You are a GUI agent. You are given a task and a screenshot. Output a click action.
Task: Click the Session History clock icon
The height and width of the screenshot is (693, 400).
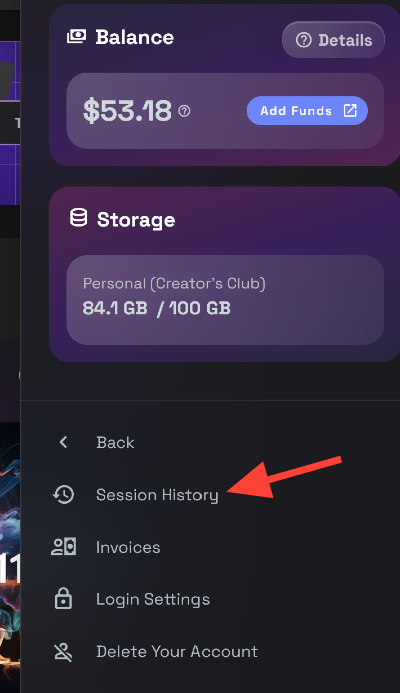(x=64, y=495)
